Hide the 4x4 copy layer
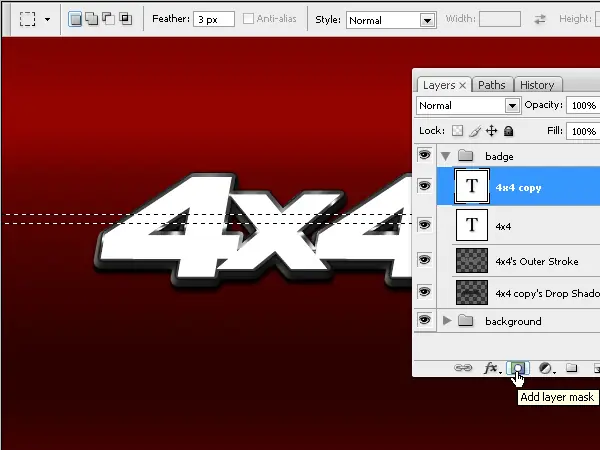 pos(425,187)
